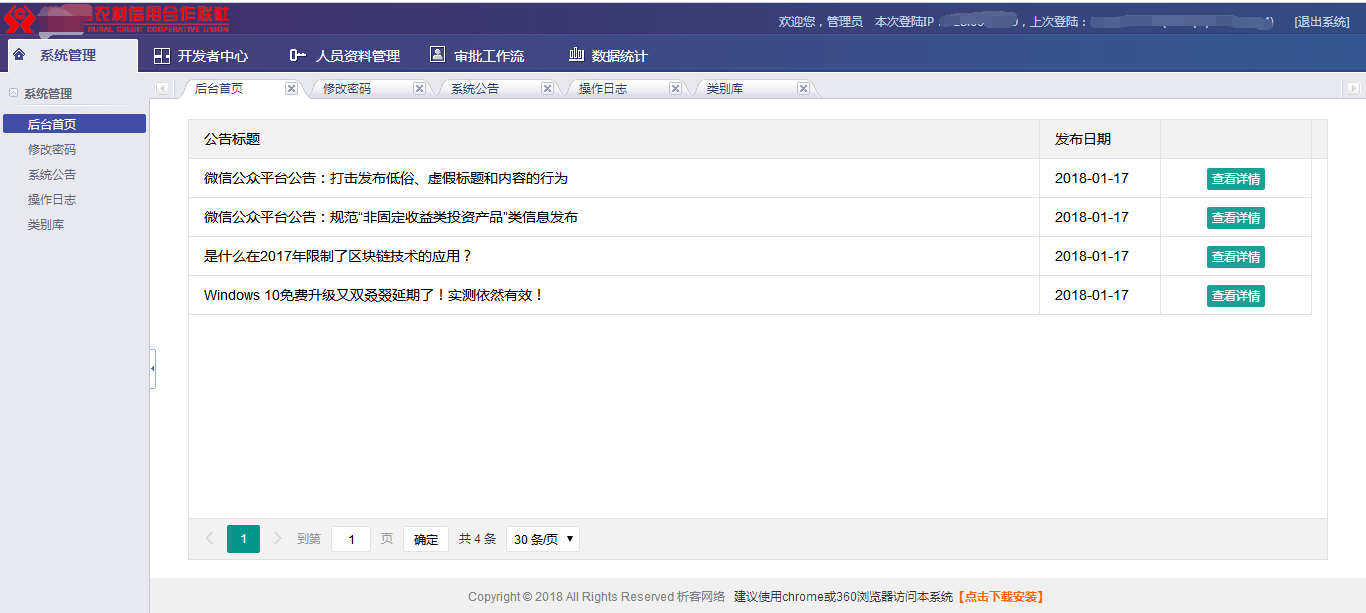Close the 系统公告 tab
This screenshot has height=613, width=1366.
pyautogui.click(x=547, y=88)
